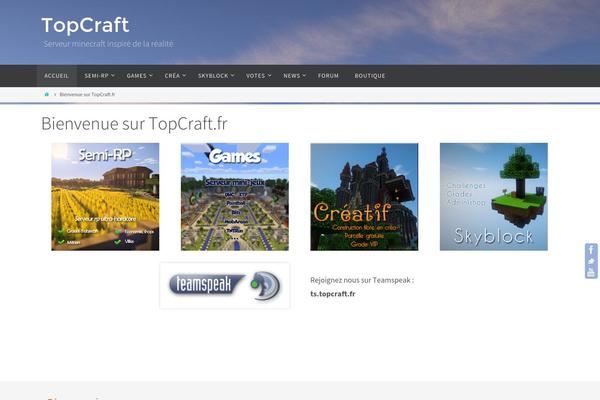Image resolution: width=600 pixels, height=400 pixels.
Task: Expand the NEWS dropdown menu
Action: point(294,76)
